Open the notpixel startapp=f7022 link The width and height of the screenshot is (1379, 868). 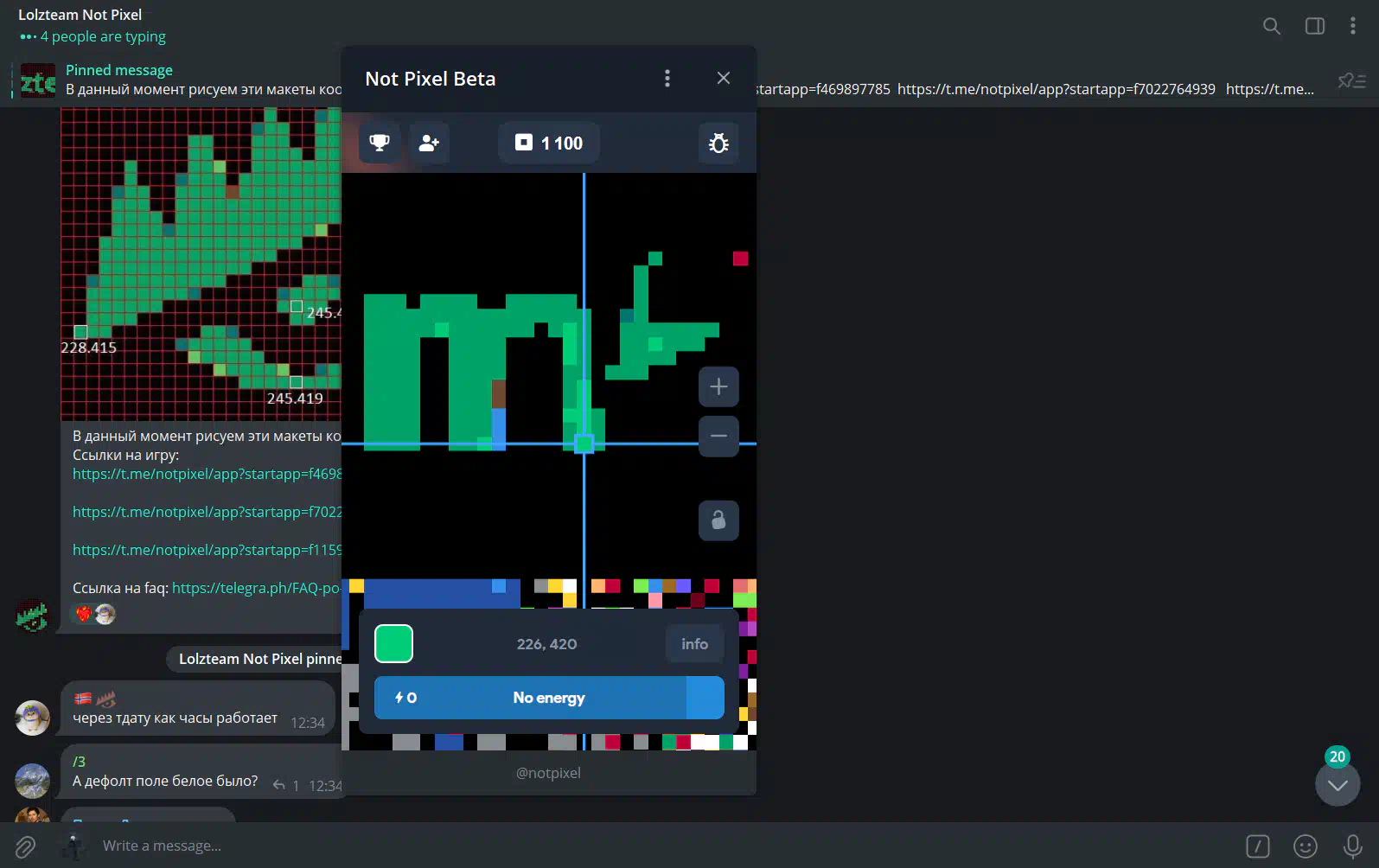[x=207, y=512]
